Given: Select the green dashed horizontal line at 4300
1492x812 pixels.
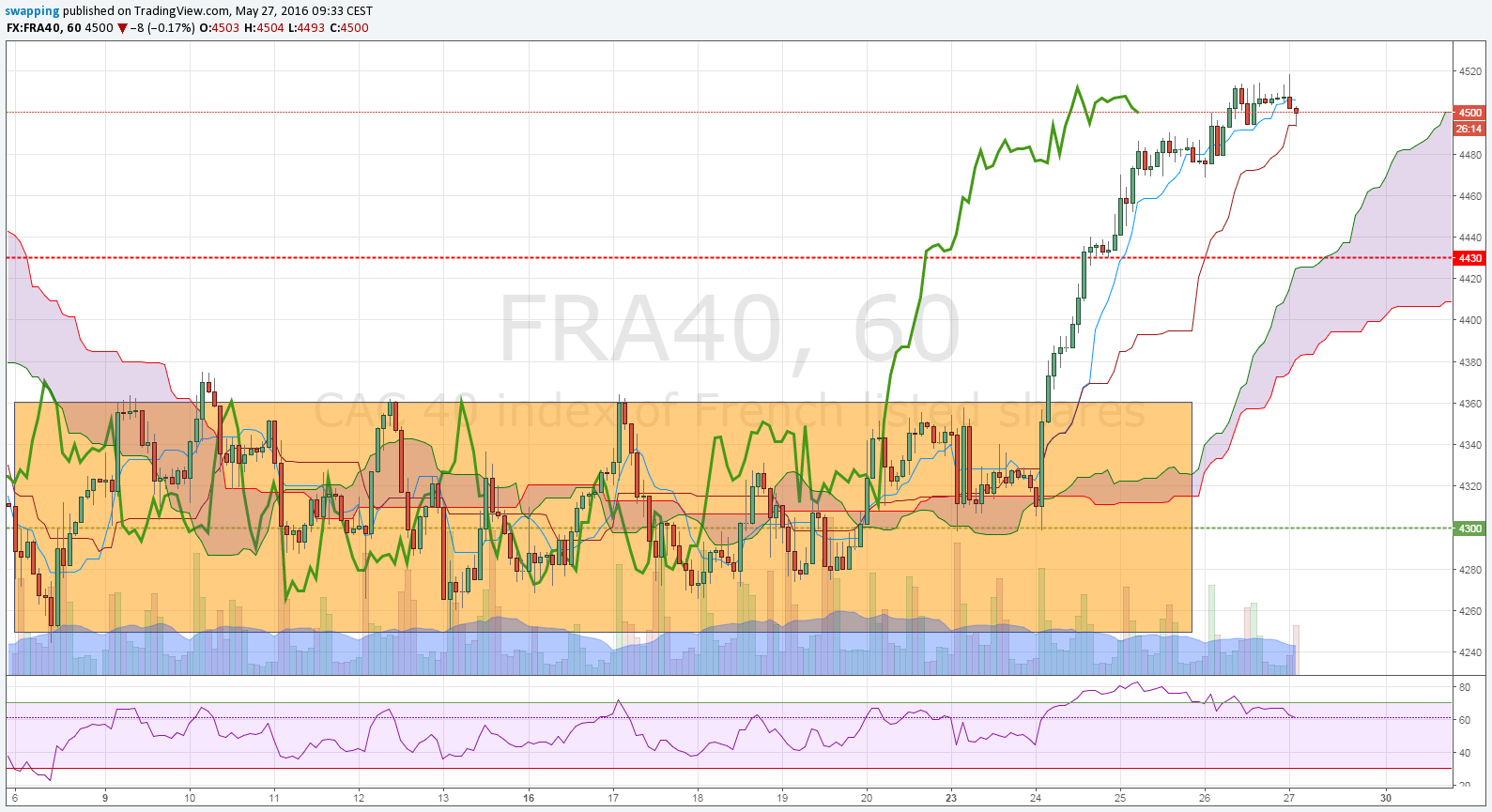Looking at the screenshot, I should 729,528.
